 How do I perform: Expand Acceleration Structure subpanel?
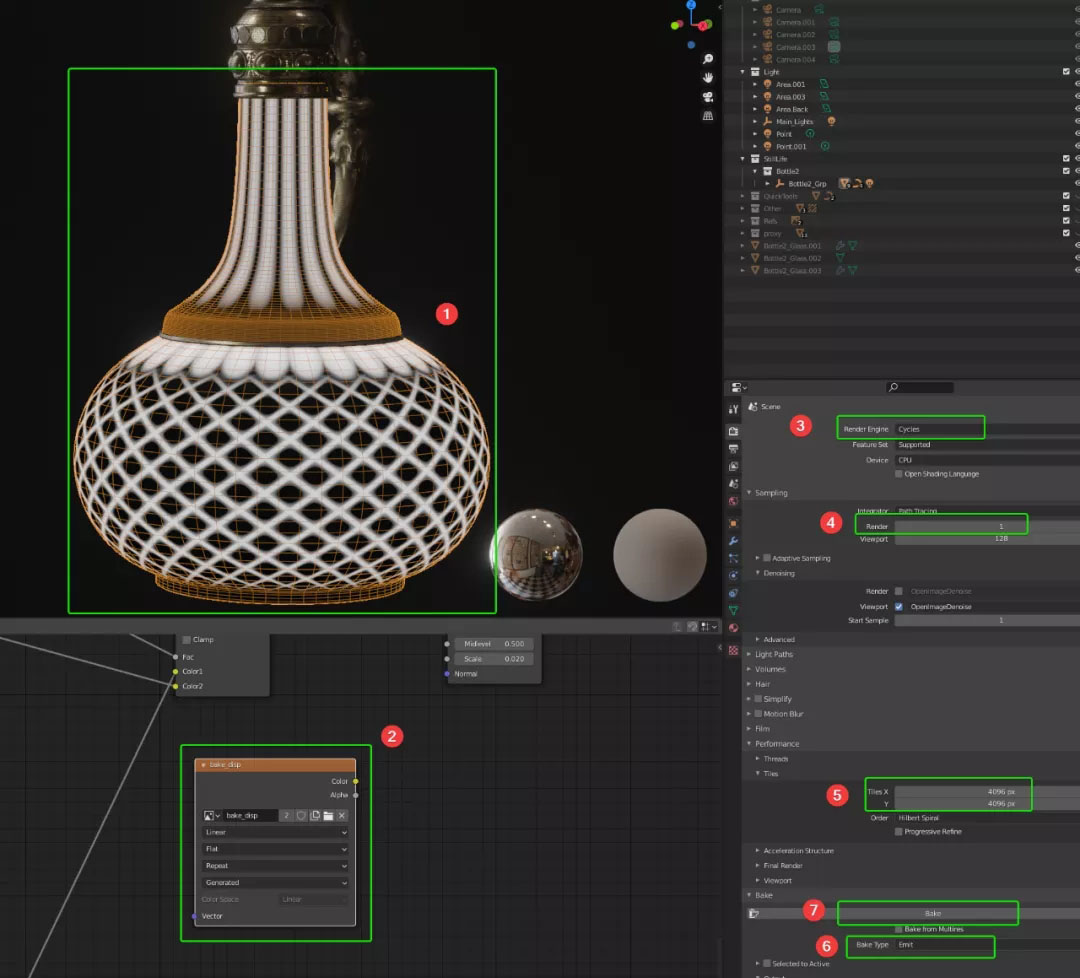pos(758,851)
